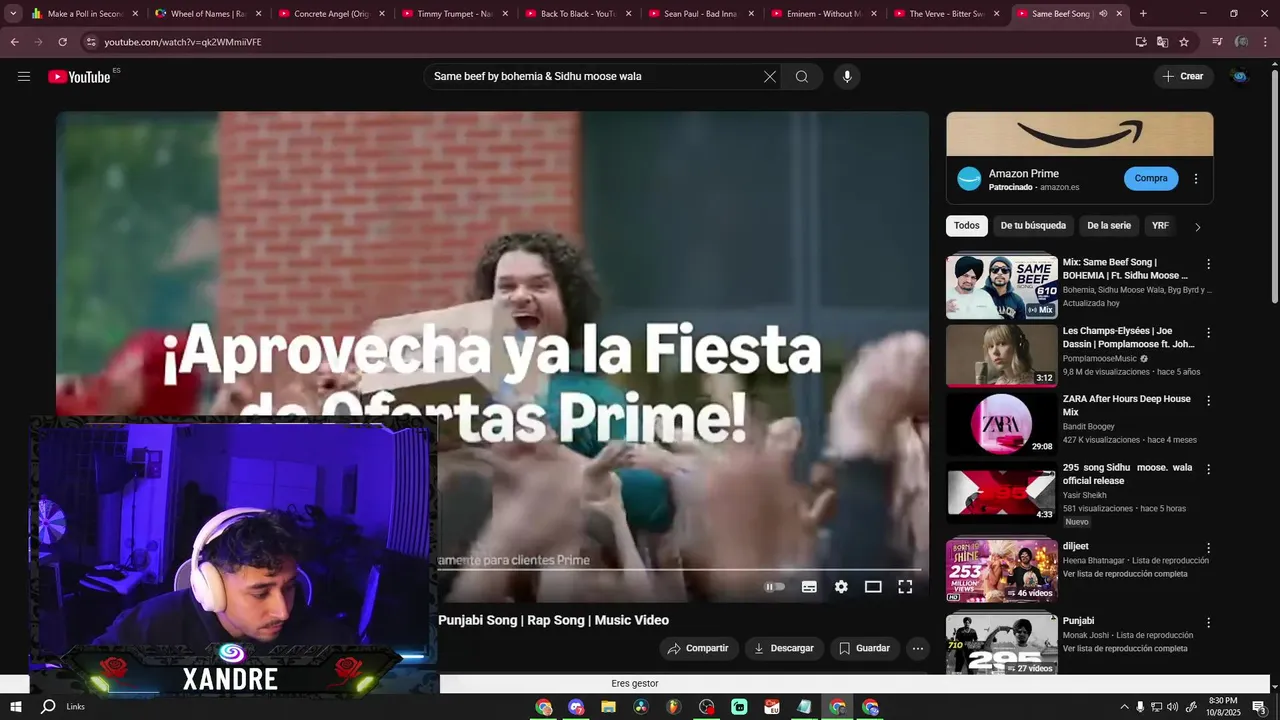This screenshot has width=1280, height=720.
Task: Go back with the browser back arrow
Action: (14, 42)
